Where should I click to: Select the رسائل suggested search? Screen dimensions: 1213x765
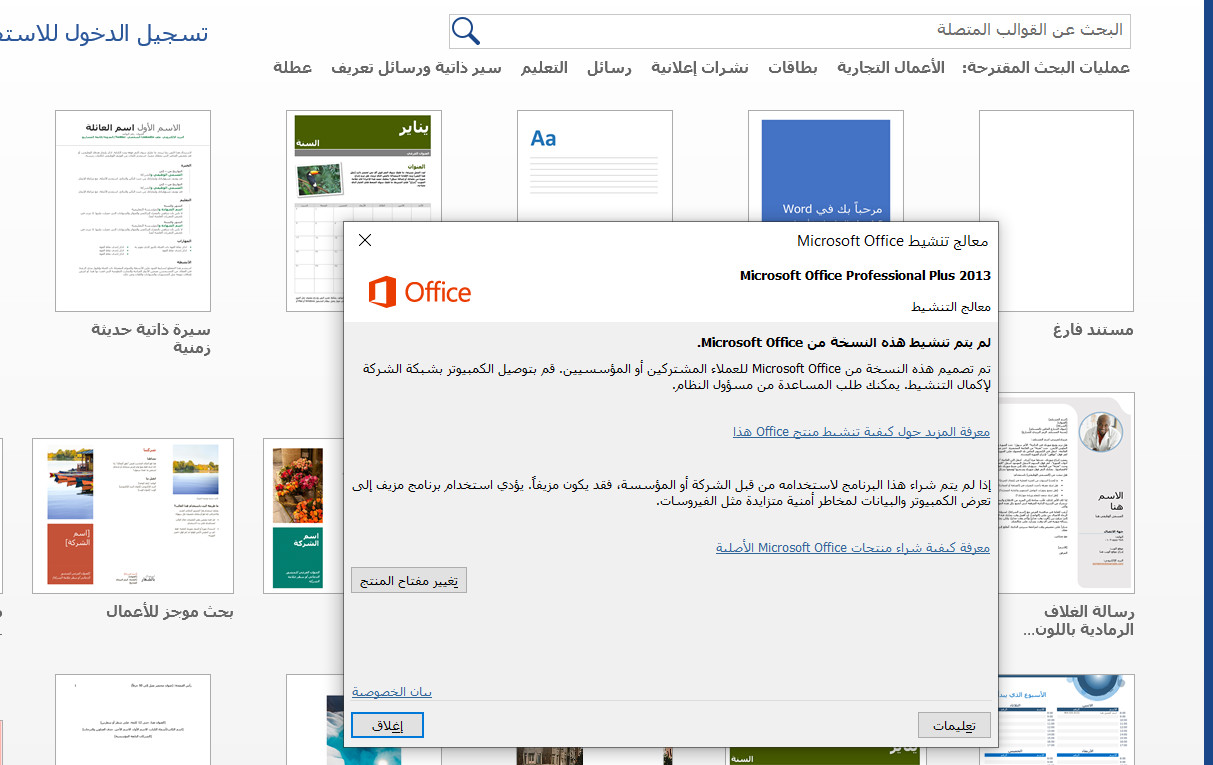(x=609, y=68)
